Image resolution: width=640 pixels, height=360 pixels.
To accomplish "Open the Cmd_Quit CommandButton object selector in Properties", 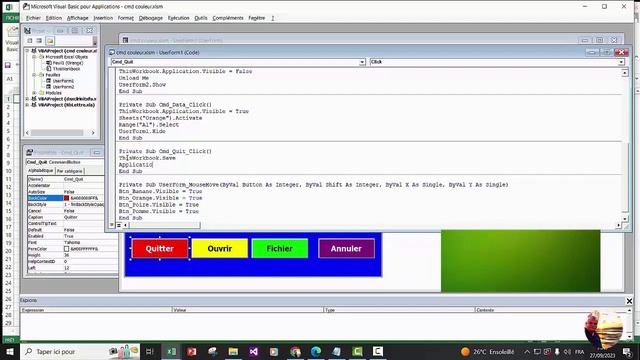I will click(x=65, y=162).
